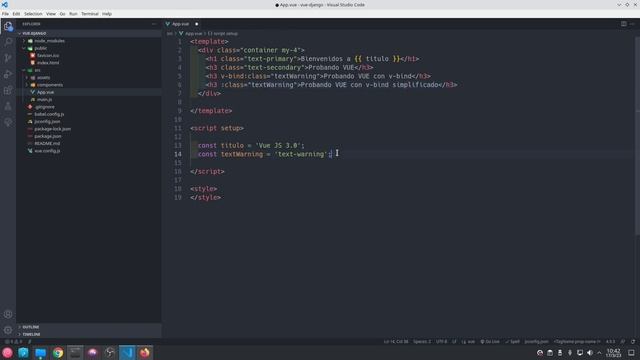This screenshot has height=360, width=640.
Task: Open the Go menu
Action: pos(62,14)
